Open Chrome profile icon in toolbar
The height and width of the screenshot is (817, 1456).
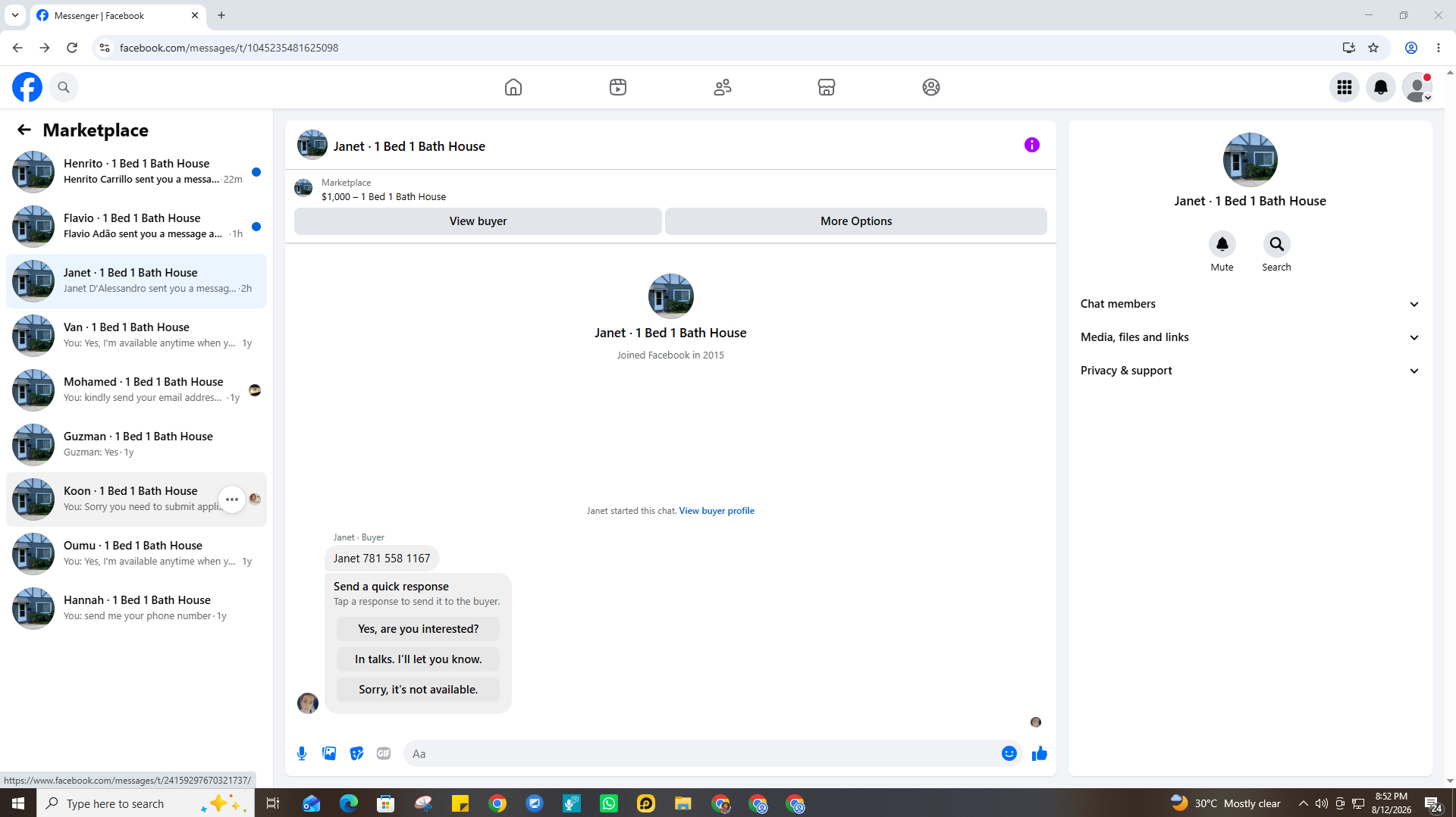1411,48
